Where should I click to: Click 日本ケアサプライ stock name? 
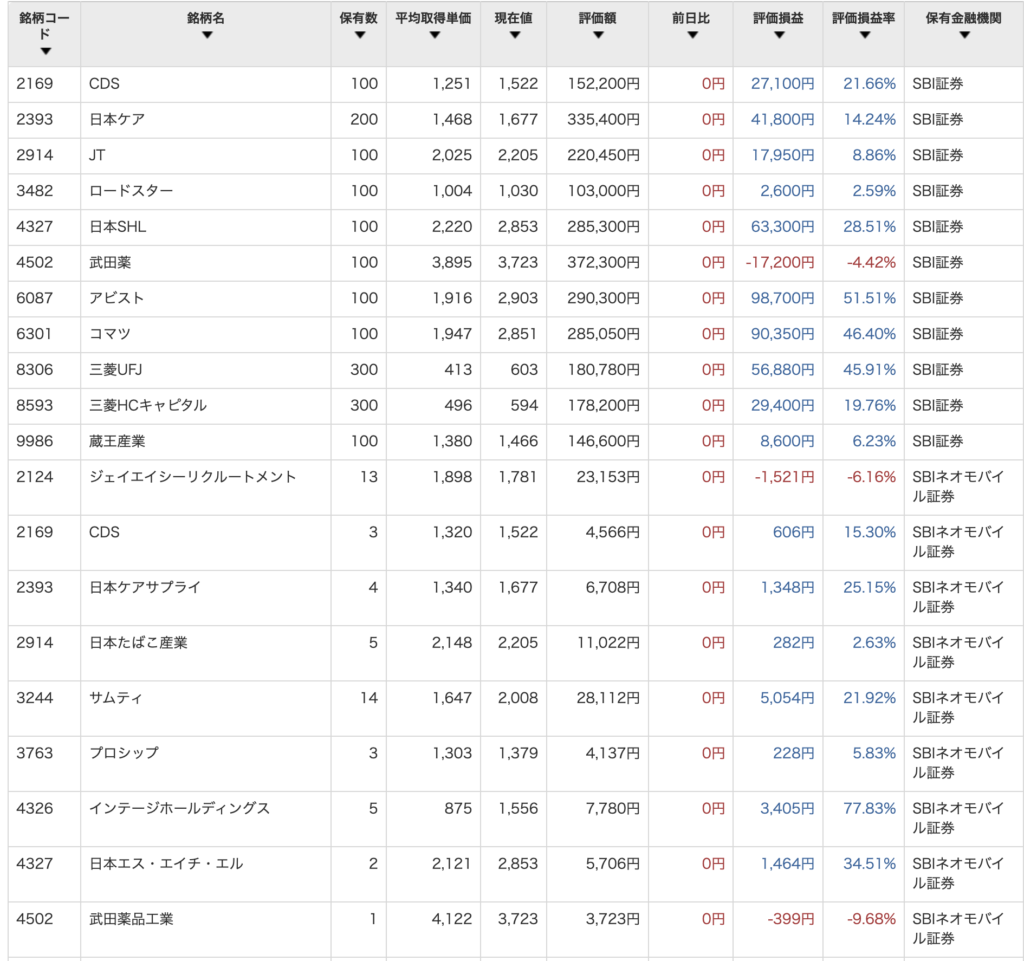pos(145,588)
